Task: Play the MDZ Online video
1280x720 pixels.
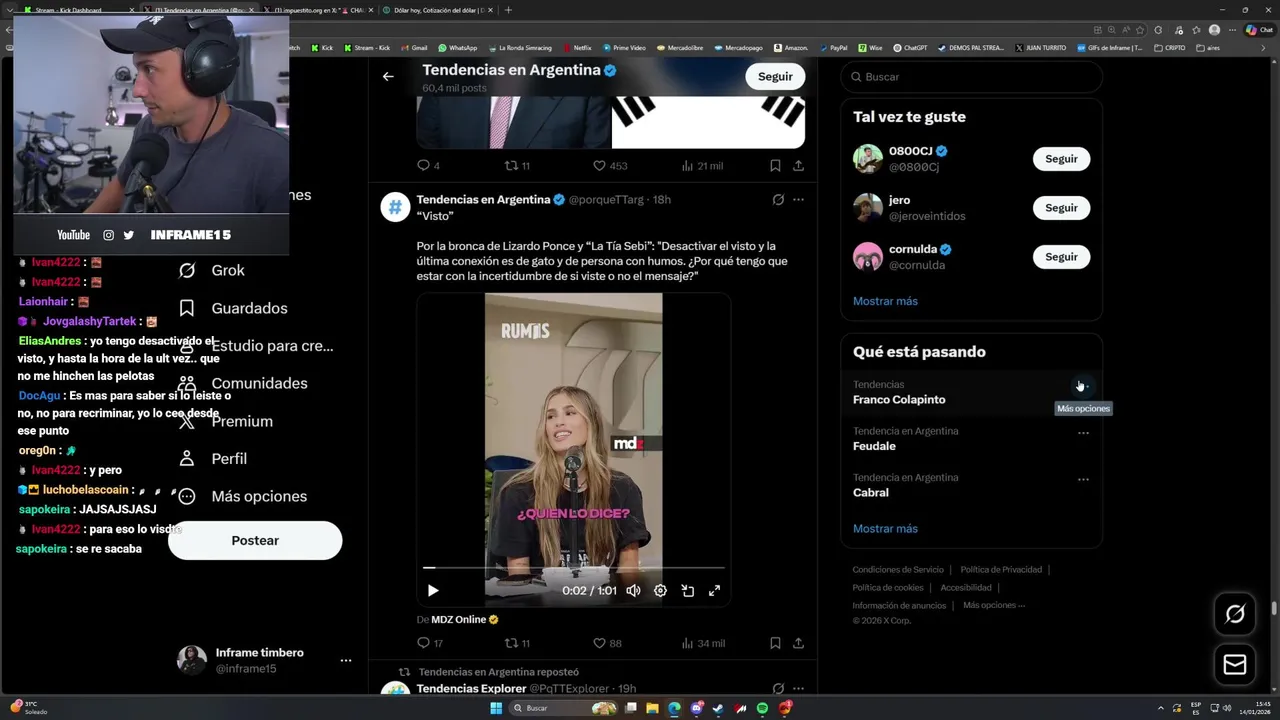Action: coord(433,591)
